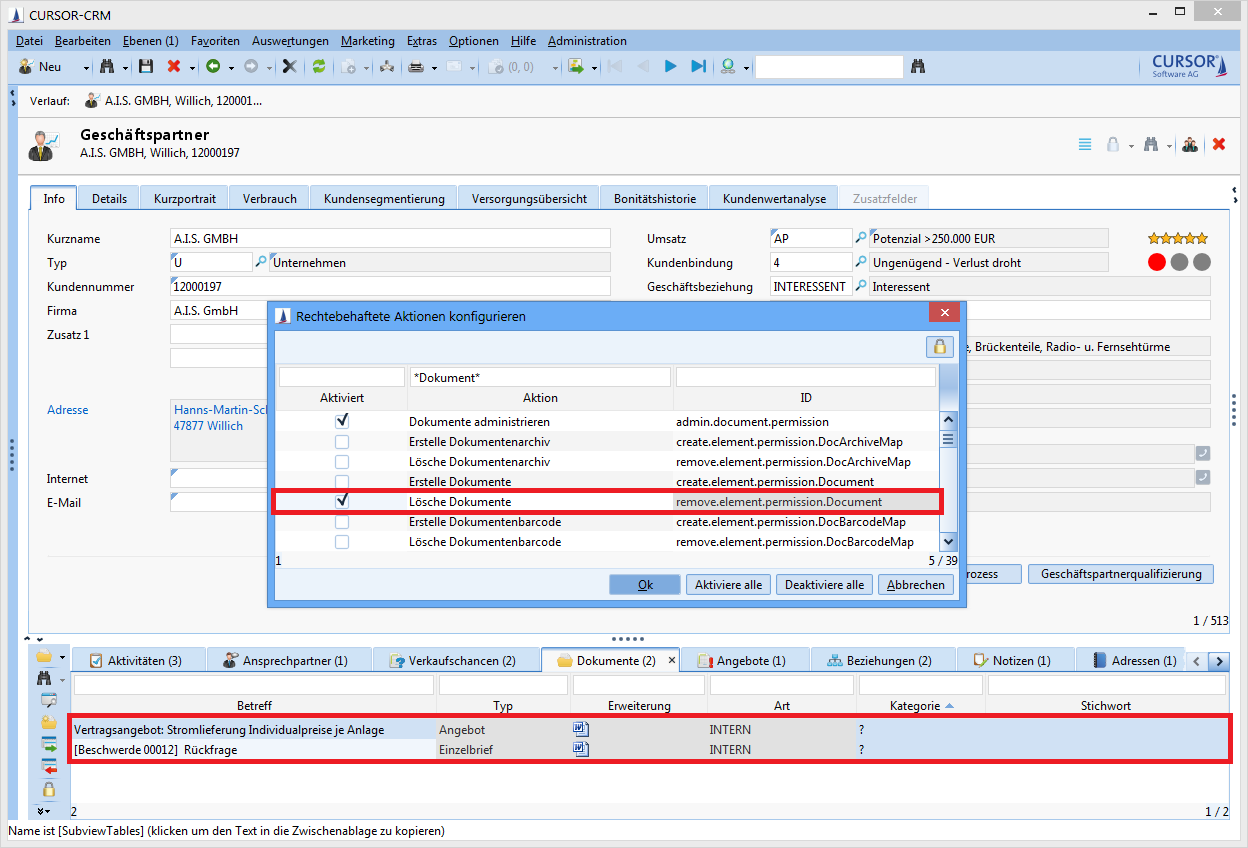Tick the 'Erstelle Dokumentenbarcode' checkbox
The image size is (1248, 848).
coord(342,522)
